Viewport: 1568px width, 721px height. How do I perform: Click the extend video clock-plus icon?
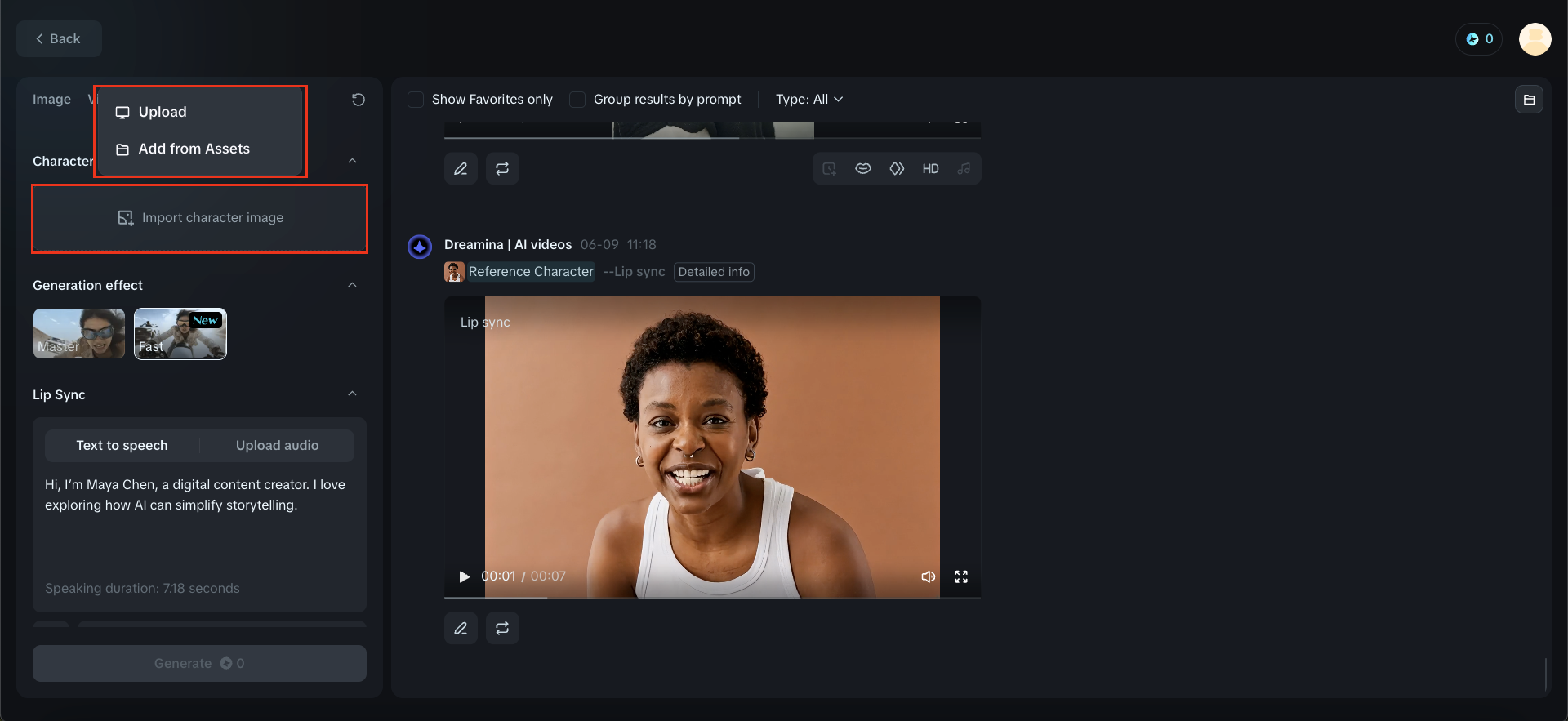pyautogui.click(x=829, y=169)
